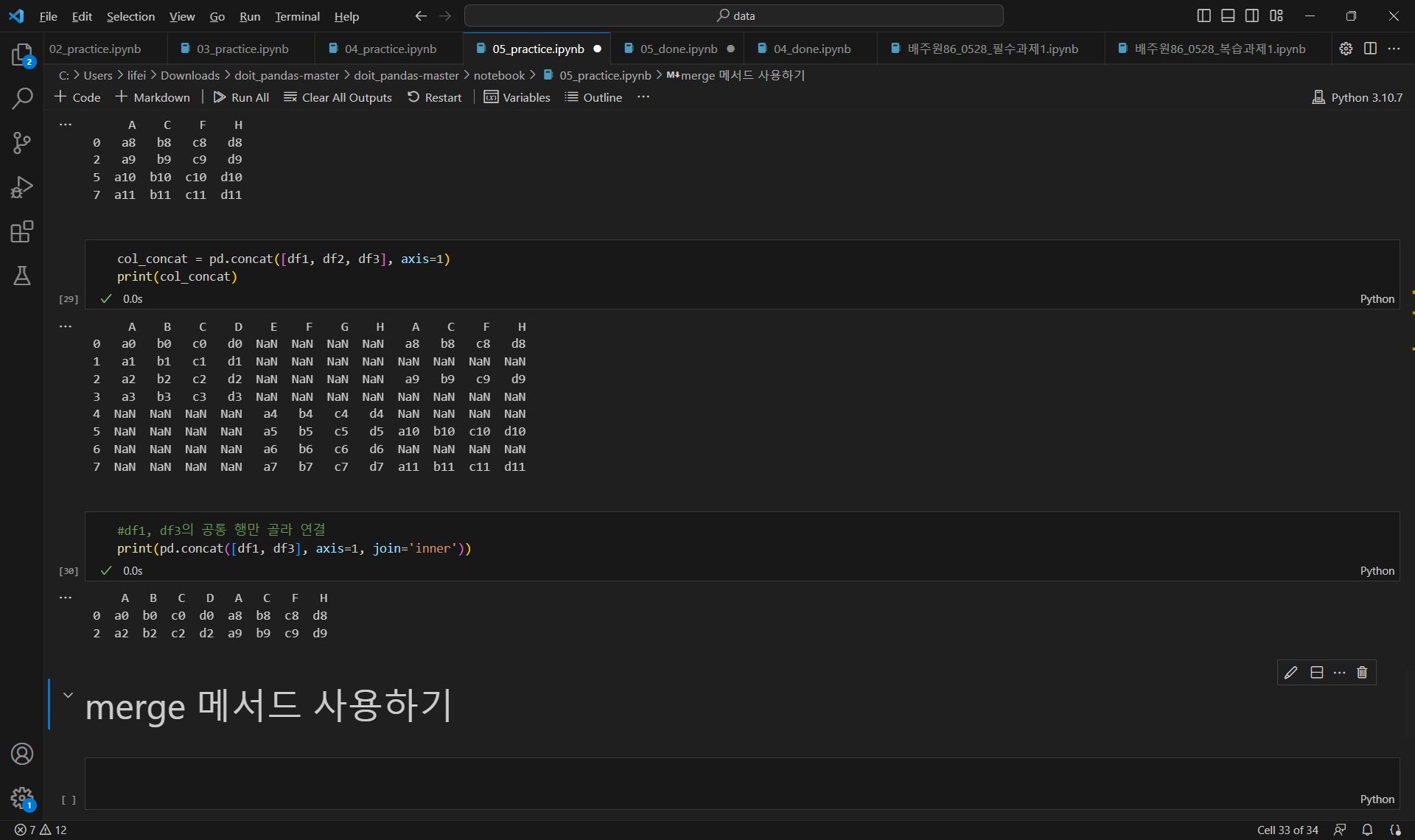Open Run and Debug view
The width and height of the screenshot is (1415, 840).
[22, 187]
